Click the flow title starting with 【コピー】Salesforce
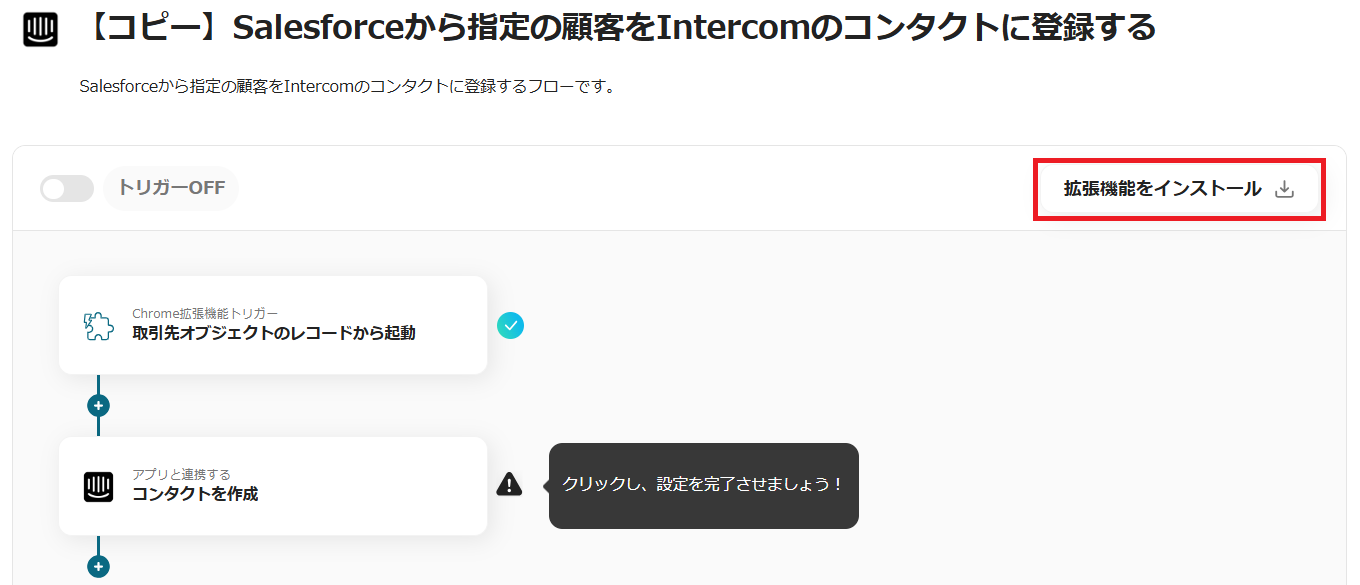This screenshot has width=1360, height=585. click(620, 28)
